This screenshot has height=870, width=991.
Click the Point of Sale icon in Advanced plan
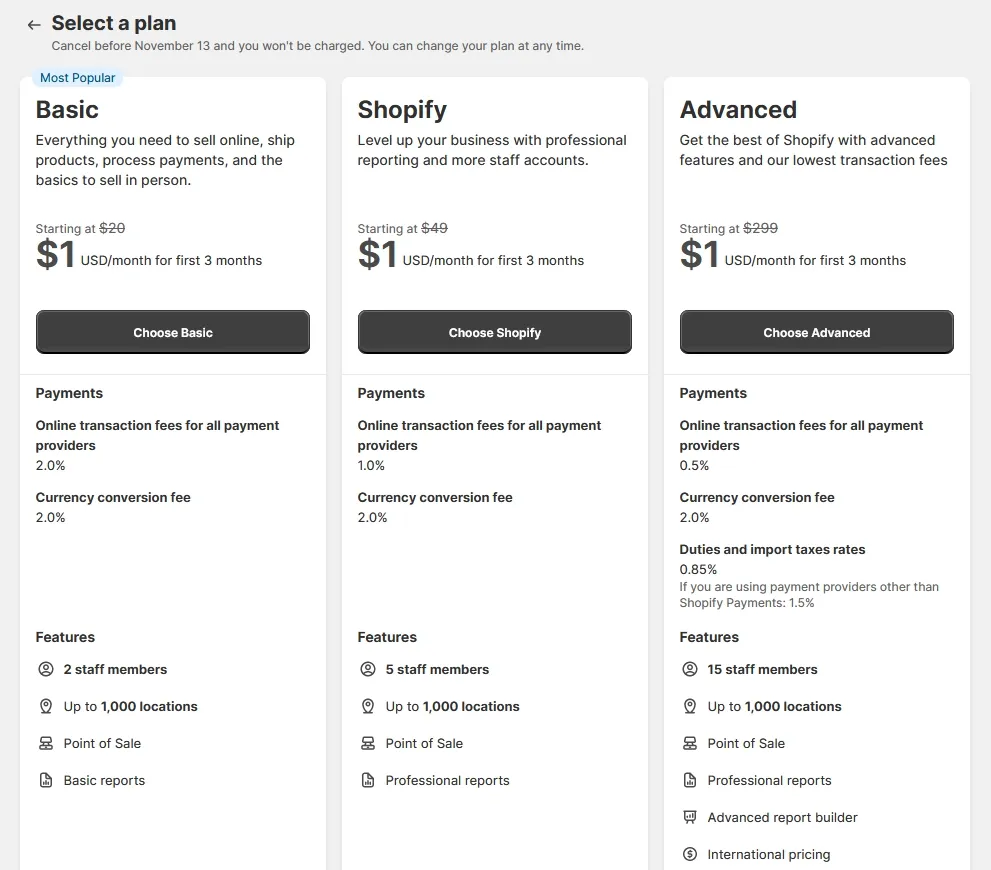coord(690,743)
